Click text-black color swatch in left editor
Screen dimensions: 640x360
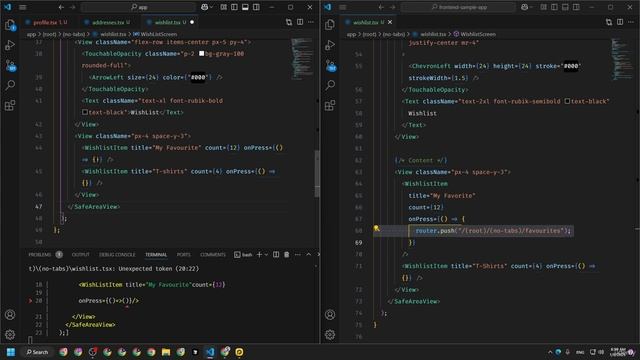[85, 112]
